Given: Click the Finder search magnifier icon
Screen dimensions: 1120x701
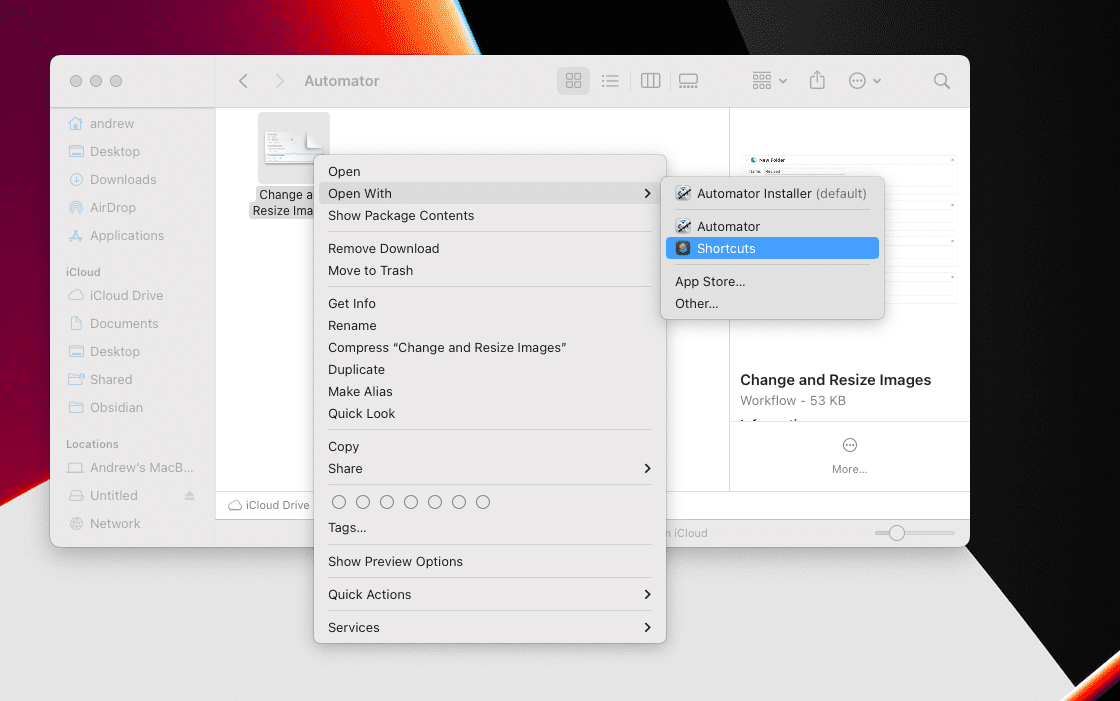Looking at the screenshot, I should coord(941,81).
